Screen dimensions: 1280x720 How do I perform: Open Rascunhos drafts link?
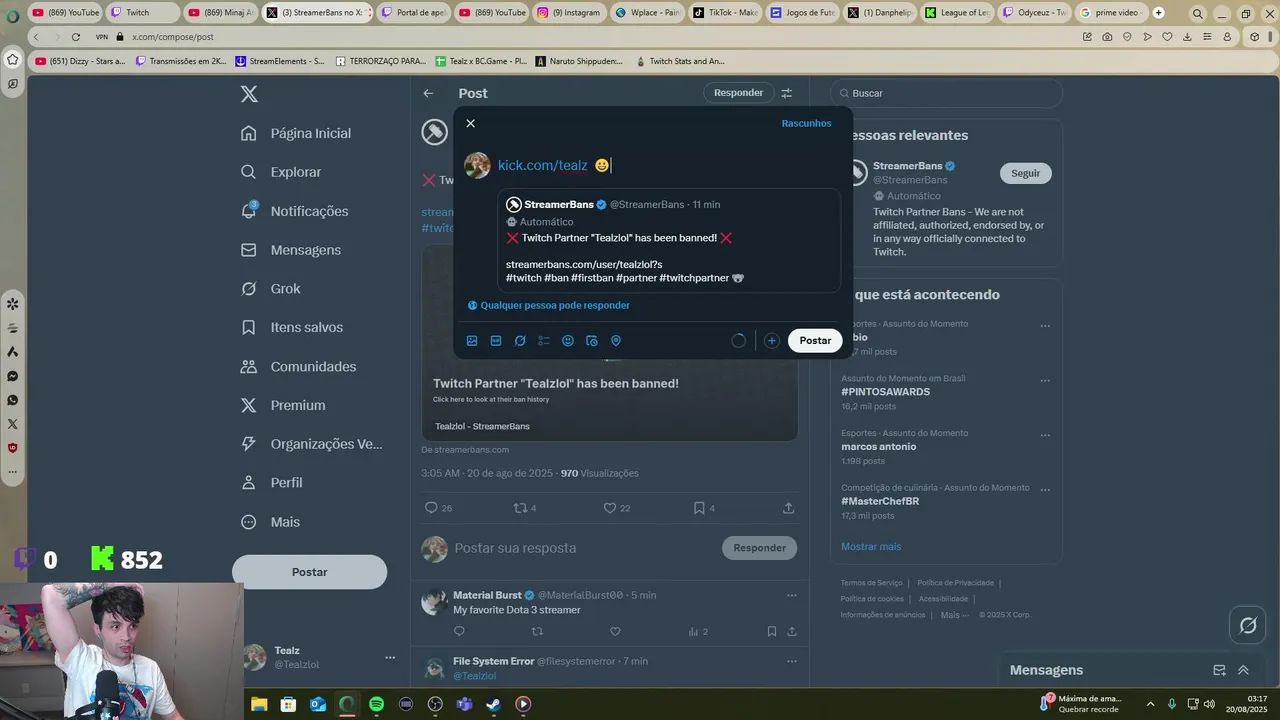coord(806,123)
